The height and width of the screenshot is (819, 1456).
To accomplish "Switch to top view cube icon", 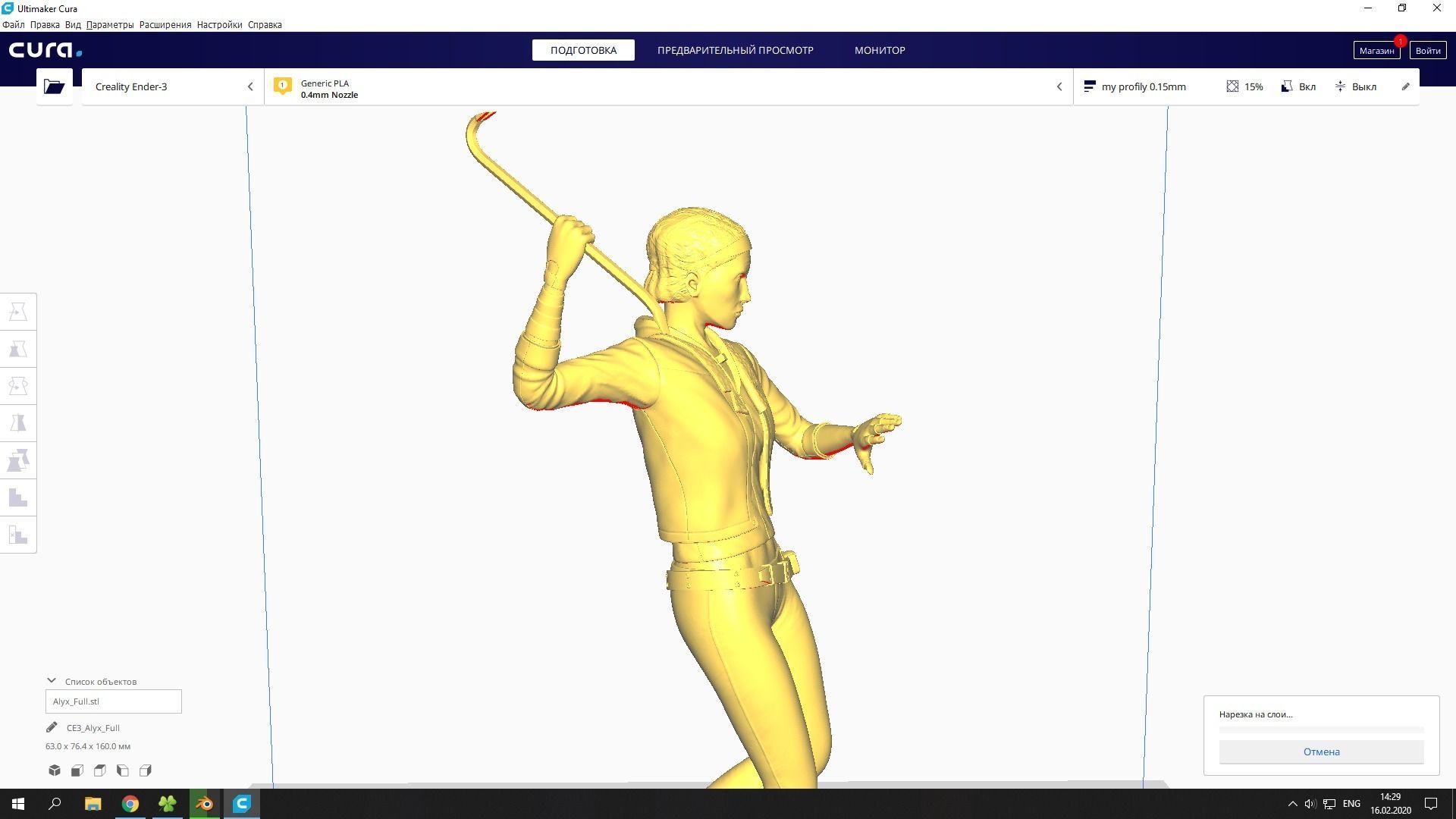I will [x=100, y=770].
